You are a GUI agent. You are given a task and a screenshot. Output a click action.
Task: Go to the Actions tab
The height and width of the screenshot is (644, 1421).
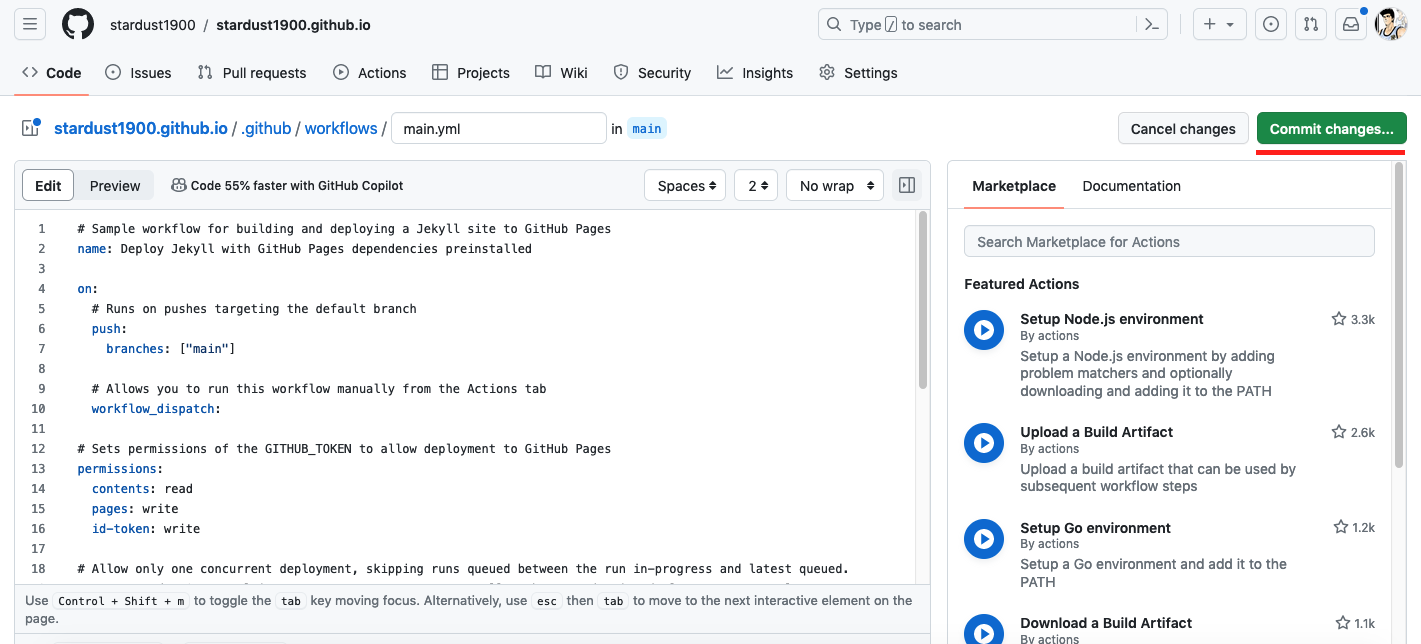(370, 73)
